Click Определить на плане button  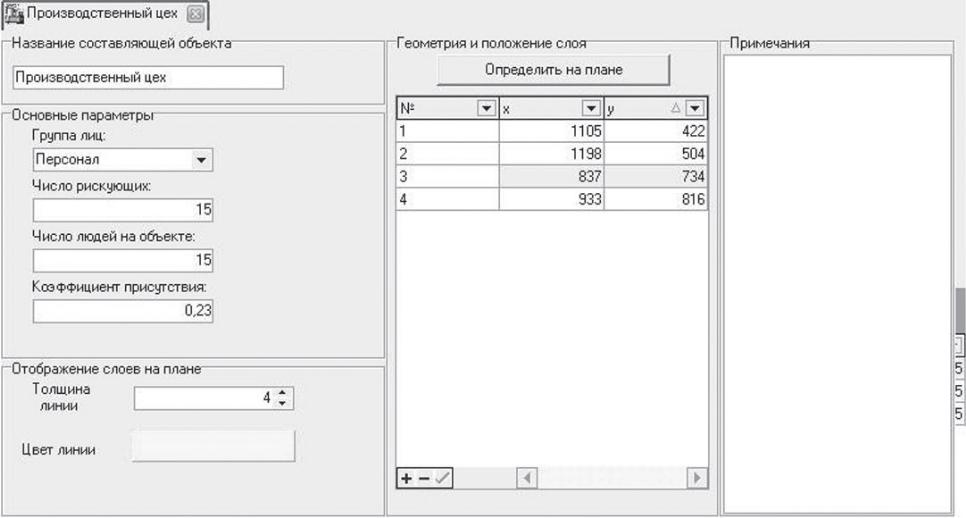pyautogui.click(x=553, y=70)
